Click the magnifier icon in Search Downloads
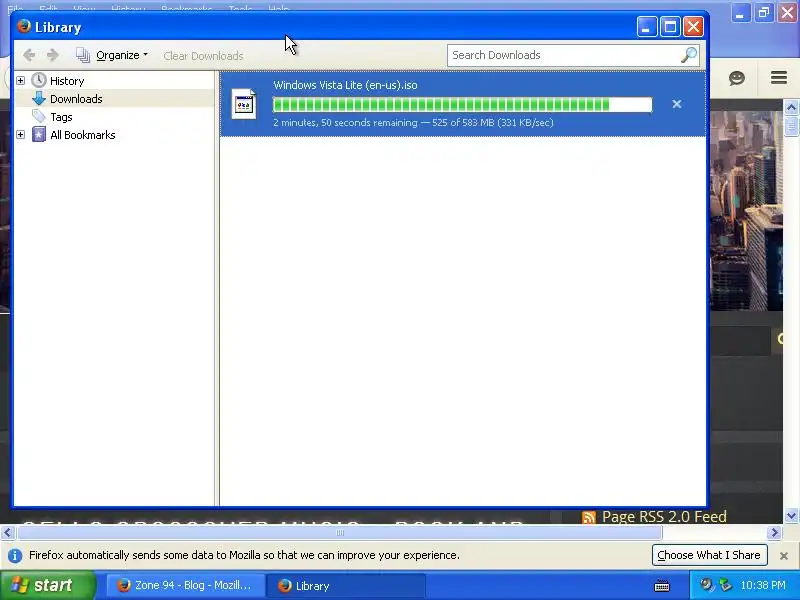The image size is (800, 600). pyautogui.click(x=689, y=55)
